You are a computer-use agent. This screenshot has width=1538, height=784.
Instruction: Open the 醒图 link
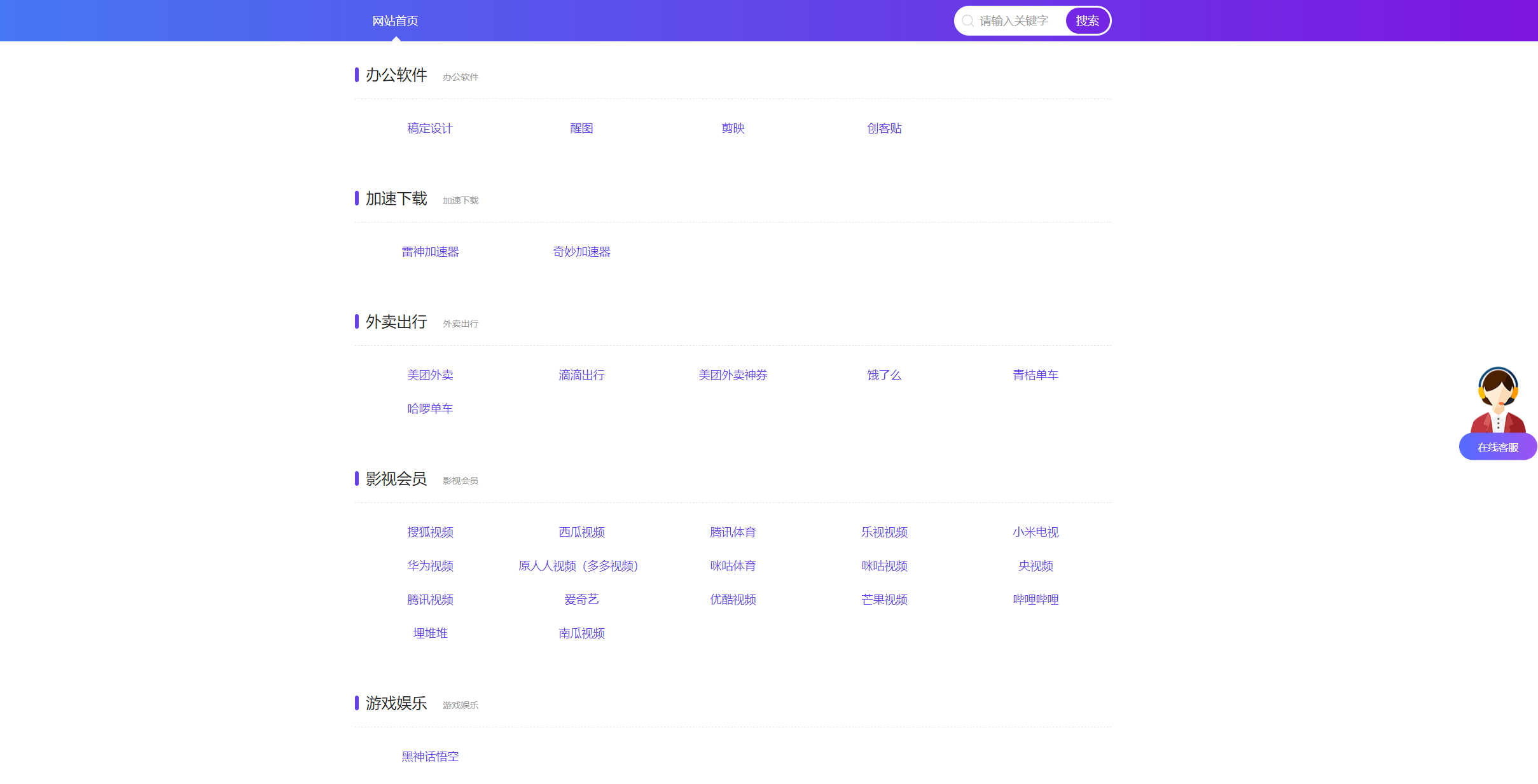(x=581, y=128)
